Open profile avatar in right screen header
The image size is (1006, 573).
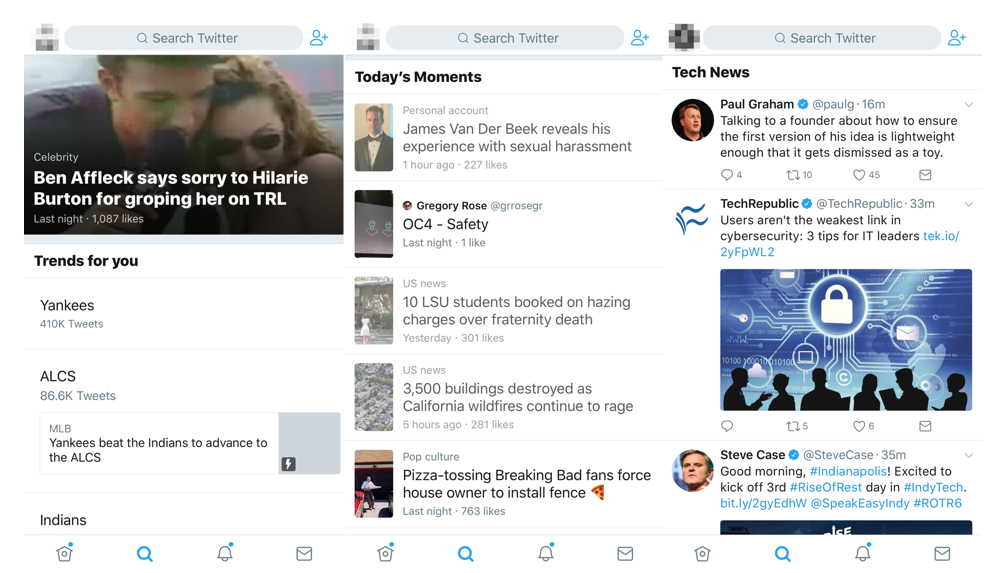pos(684,37)
